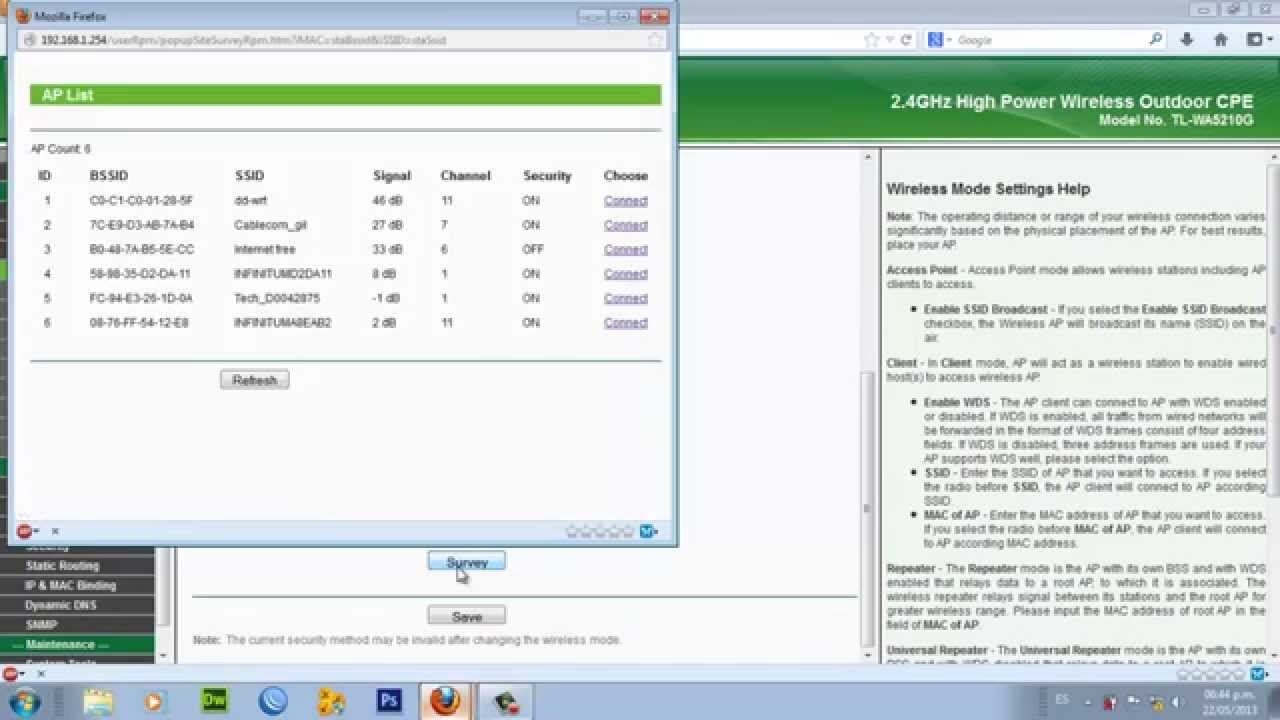Reload the page in main Firefox window
The image size is (1280, 720).
point(906,40)
